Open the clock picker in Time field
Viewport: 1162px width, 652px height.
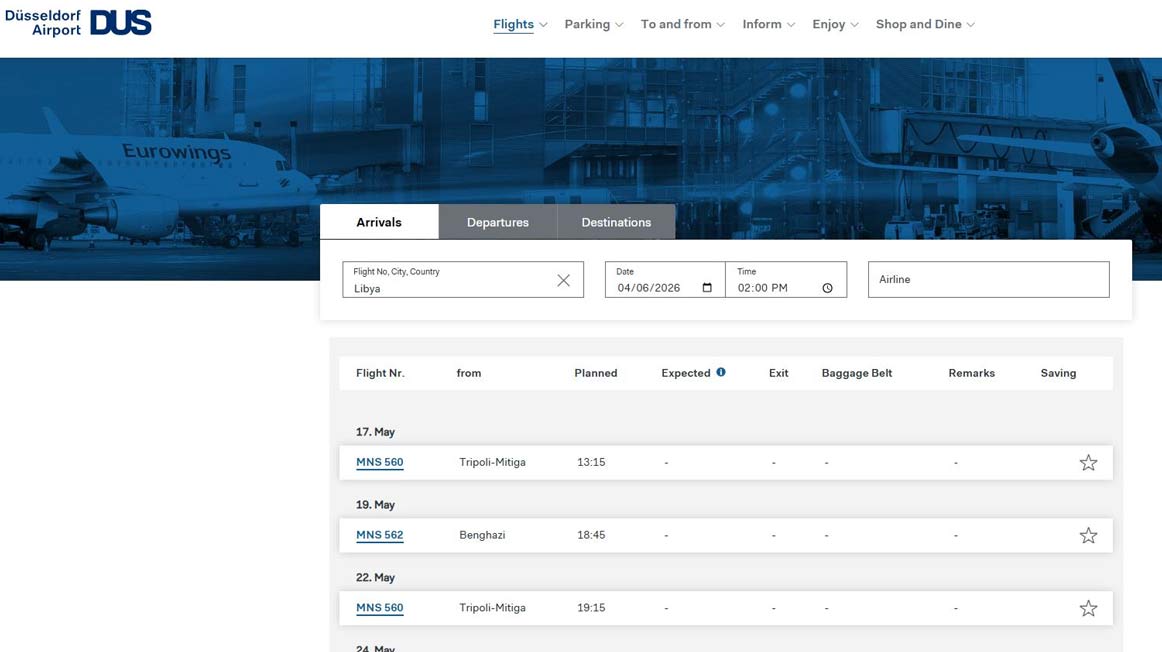click(x=827, y=287)
